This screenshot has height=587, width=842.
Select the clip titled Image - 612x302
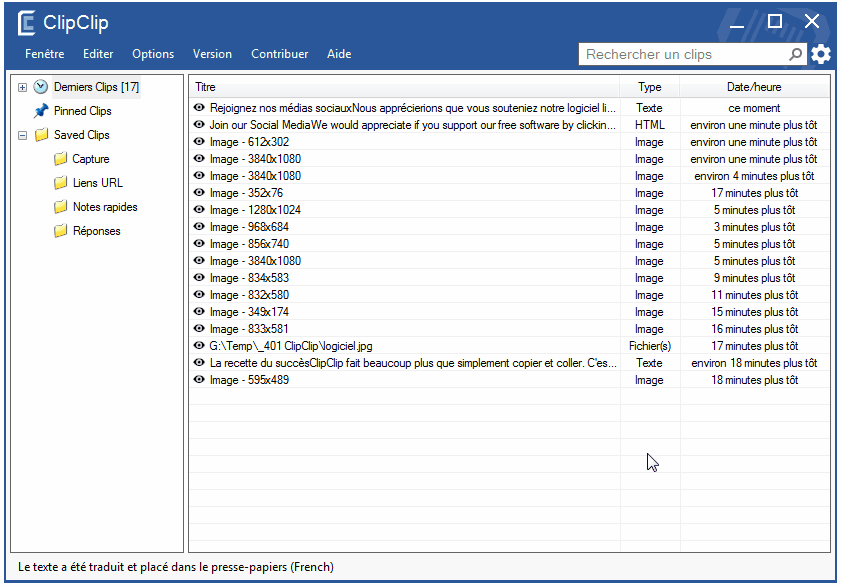point(250,142)
